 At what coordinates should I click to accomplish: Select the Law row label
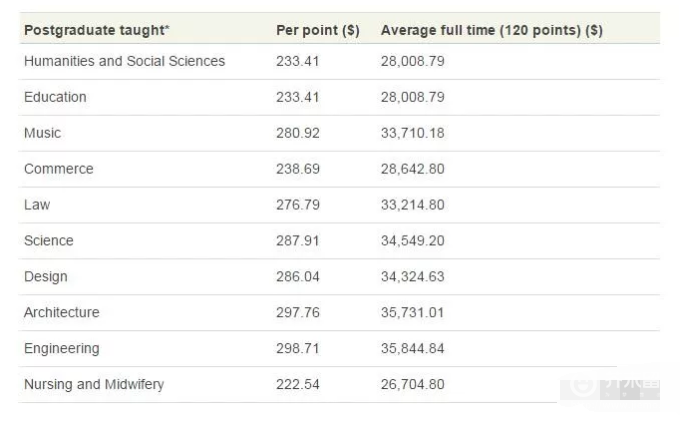[x=37, y=205]
